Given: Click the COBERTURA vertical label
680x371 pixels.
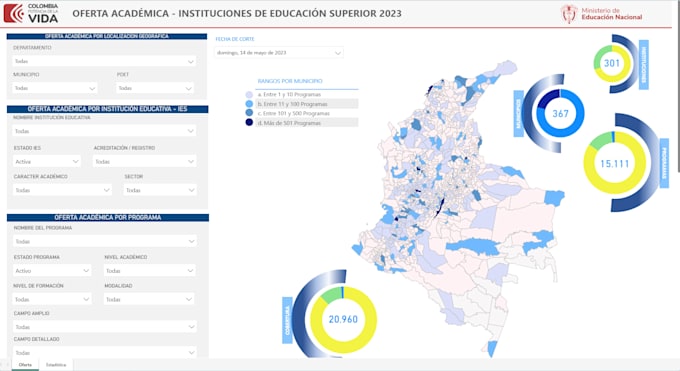Looking at the screenshot, I should coord(287,320).
